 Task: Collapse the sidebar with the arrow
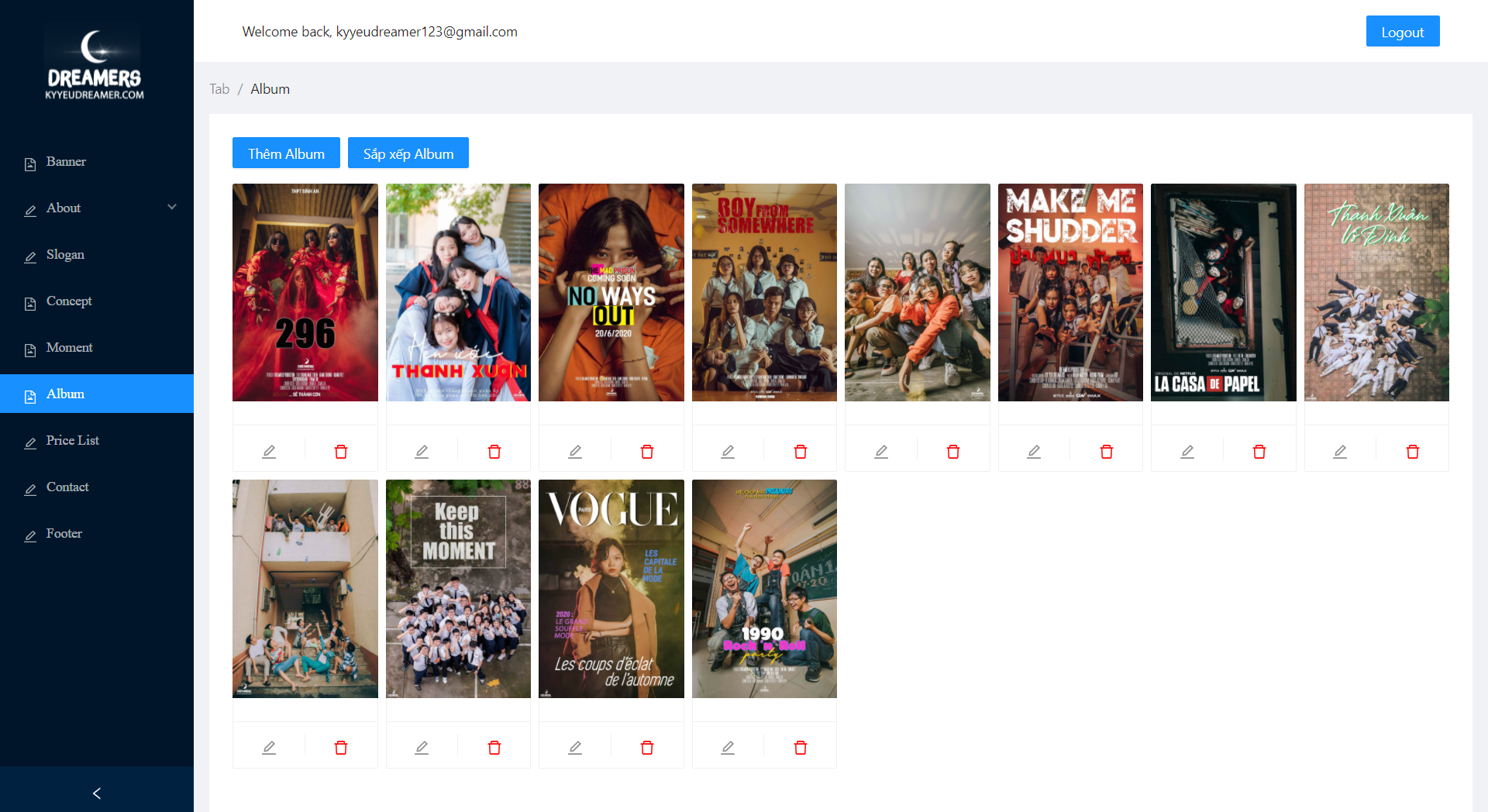(97, 793)
